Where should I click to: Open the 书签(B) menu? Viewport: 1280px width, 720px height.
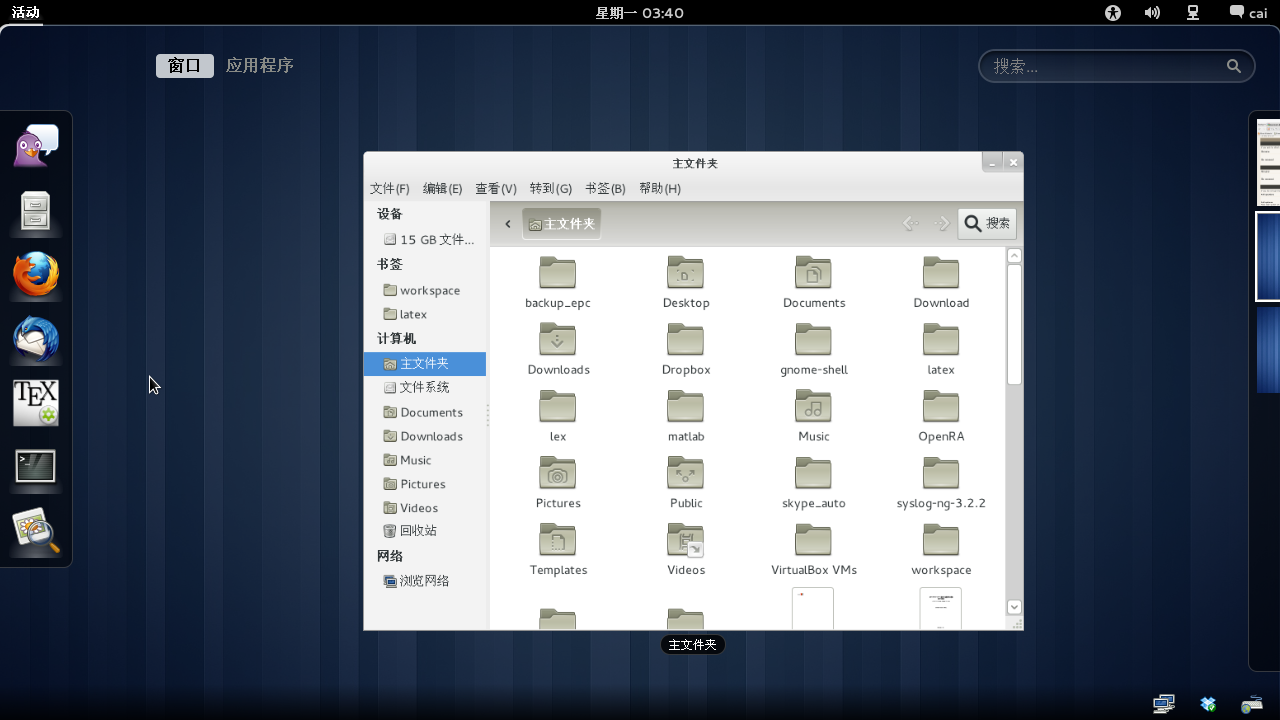[x=605, y=188]
